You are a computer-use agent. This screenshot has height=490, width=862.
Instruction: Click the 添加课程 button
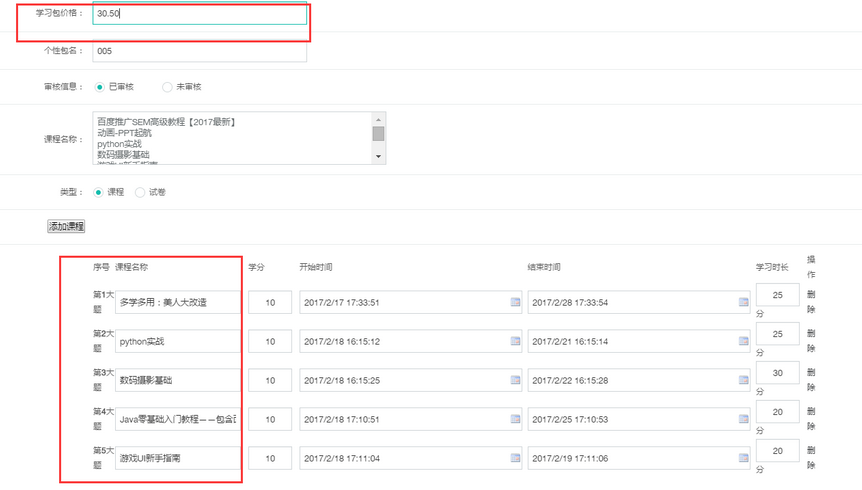tap(67, 227)
